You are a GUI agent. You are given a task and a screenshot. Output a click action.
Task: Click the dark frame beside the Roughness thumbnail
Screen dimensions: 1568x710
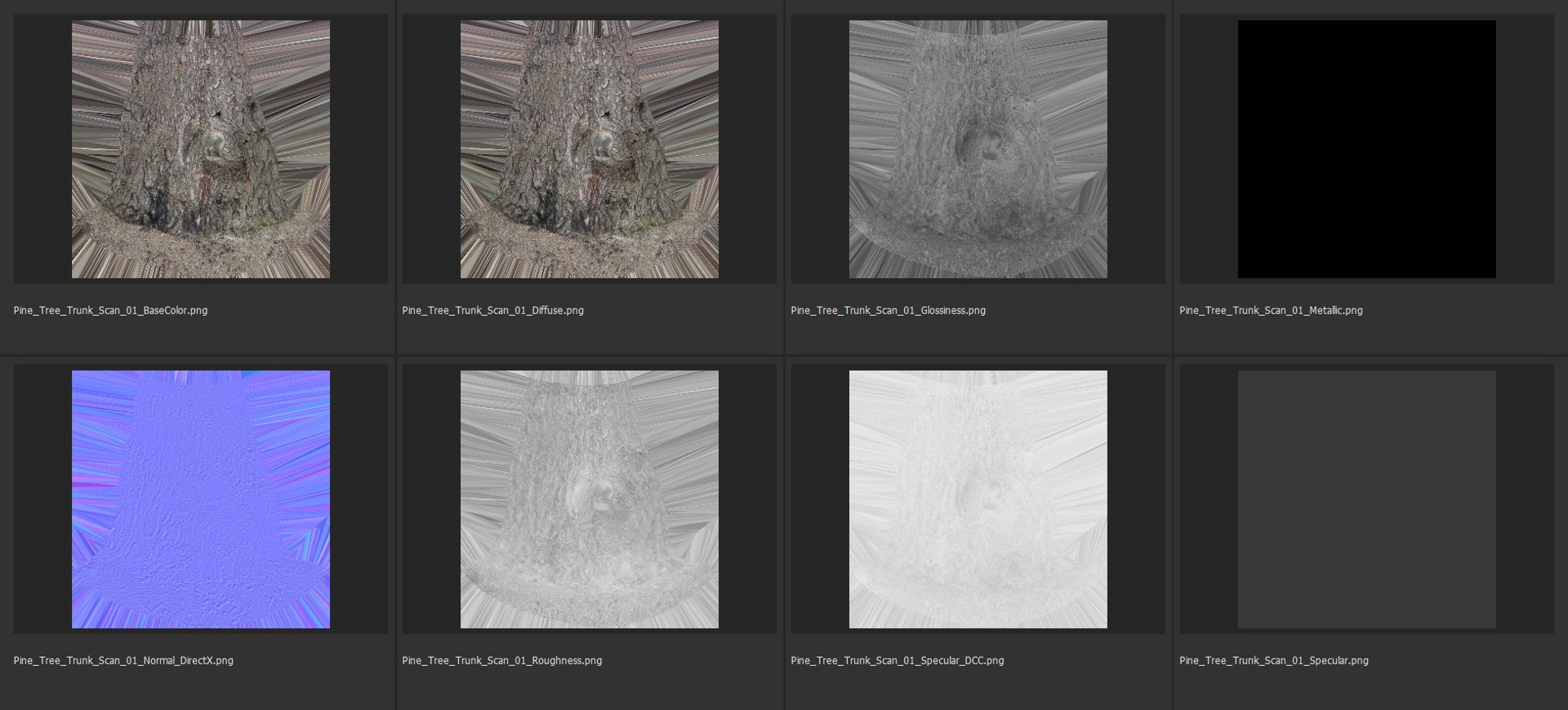click(x=431, y=499)
